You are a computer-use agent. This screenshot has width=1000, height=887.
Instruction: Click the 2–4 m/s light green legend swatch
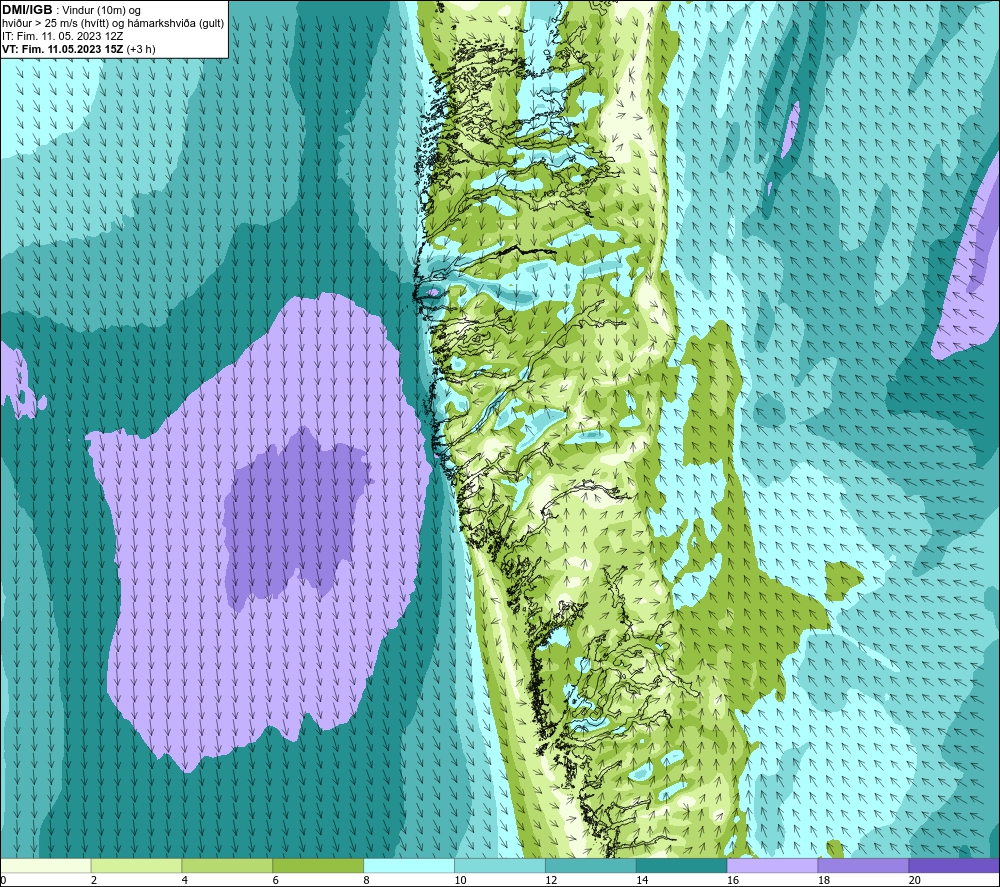136,865
